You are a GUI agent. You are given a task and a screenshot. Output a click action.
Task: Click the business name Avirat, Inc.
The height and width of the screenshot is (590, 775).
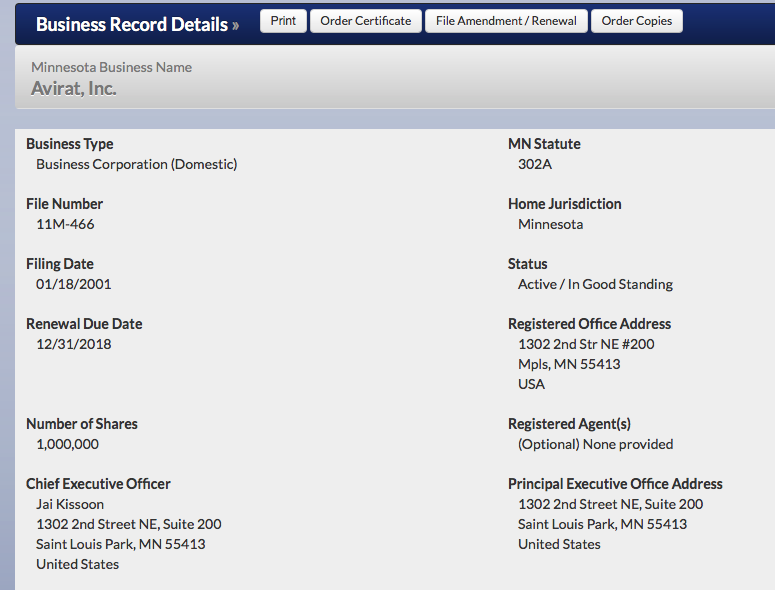point(74,88)
